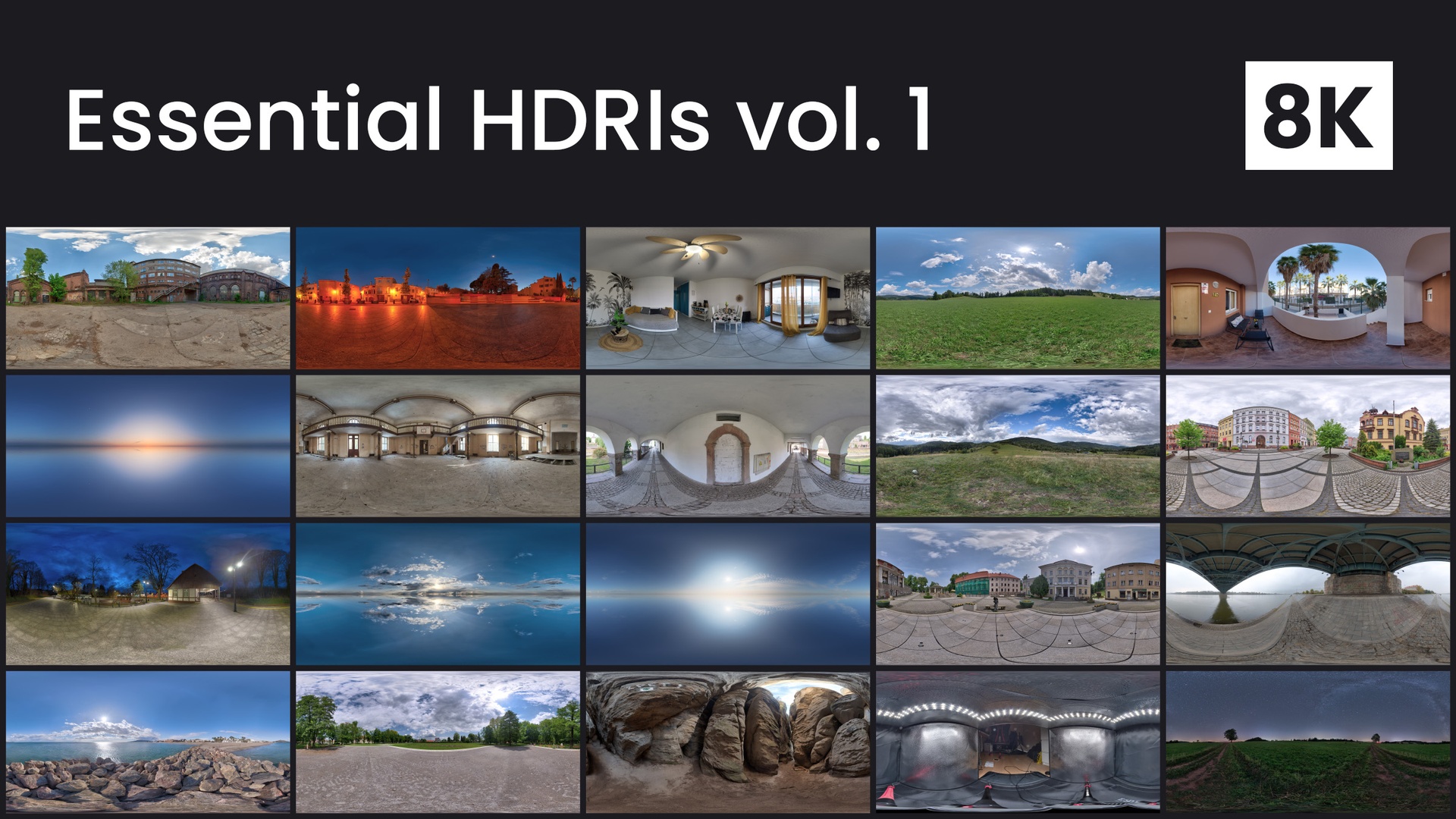Choose the rocky seashore breakwater thumbnail
The image size is (1456, 819).
point(148,742)
